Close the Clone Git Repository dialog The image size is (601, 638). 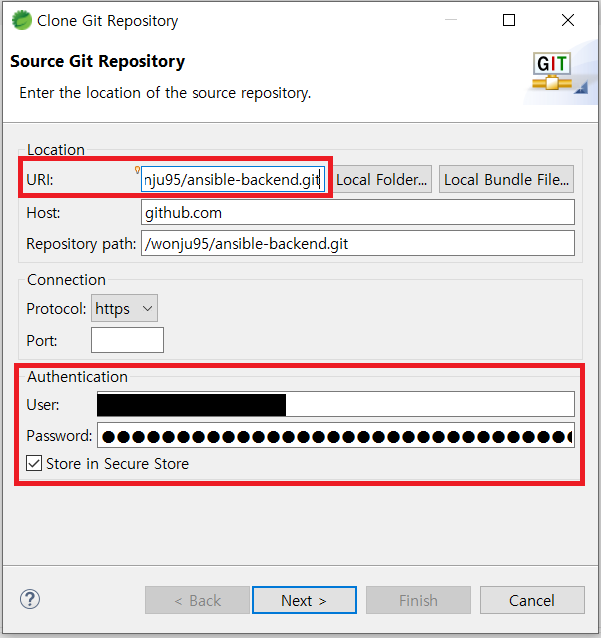pyautogui.click(x=568, y=20)
